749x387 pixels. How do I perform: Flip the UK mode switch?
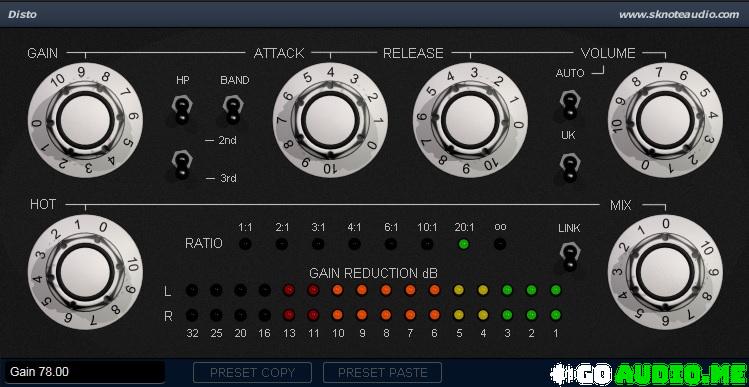[569, 168]
